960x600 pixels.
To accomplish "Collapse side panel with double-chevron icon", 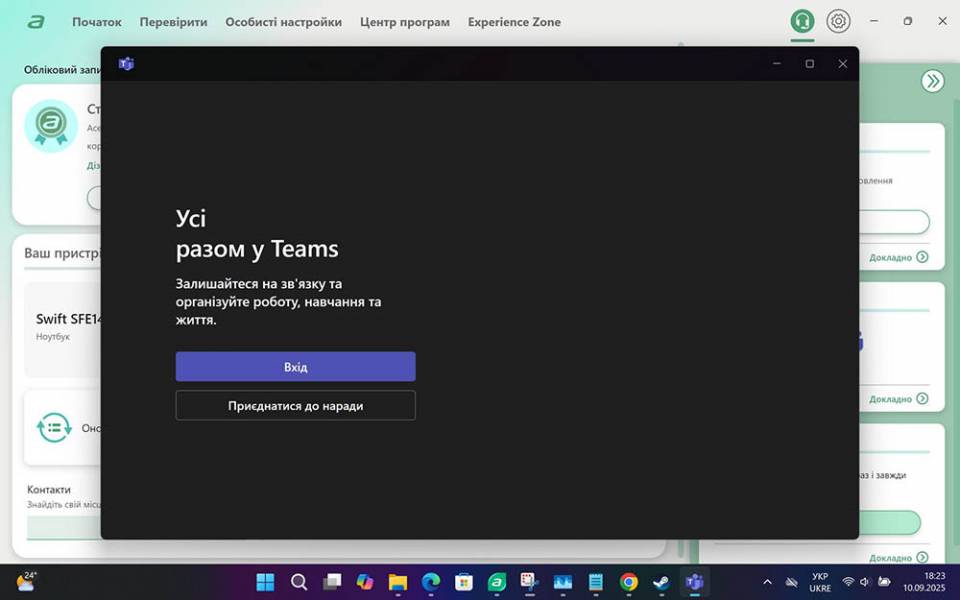I will (x=932, y=81).
